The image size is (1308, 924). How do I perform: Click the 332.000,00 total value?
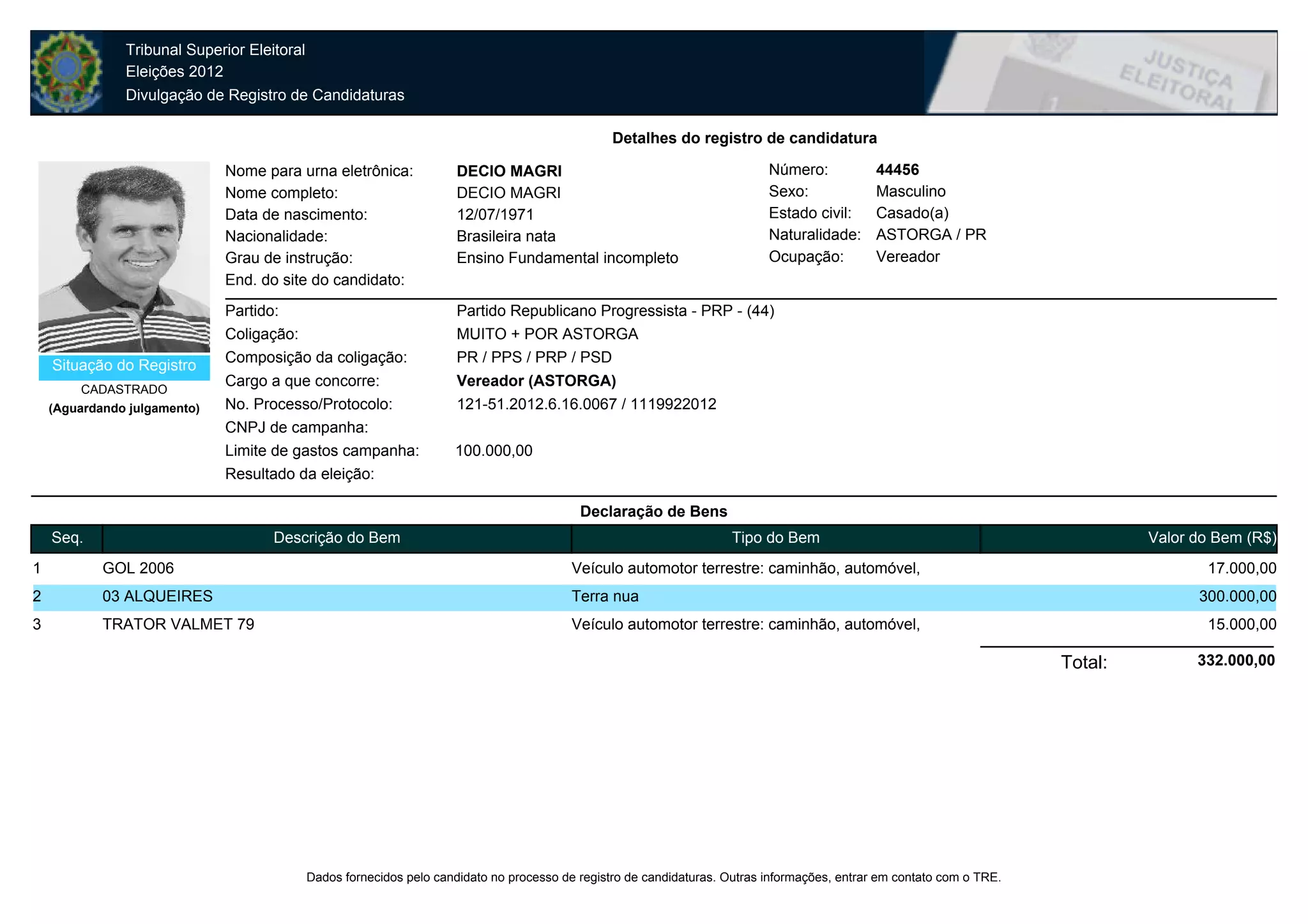1236,660
